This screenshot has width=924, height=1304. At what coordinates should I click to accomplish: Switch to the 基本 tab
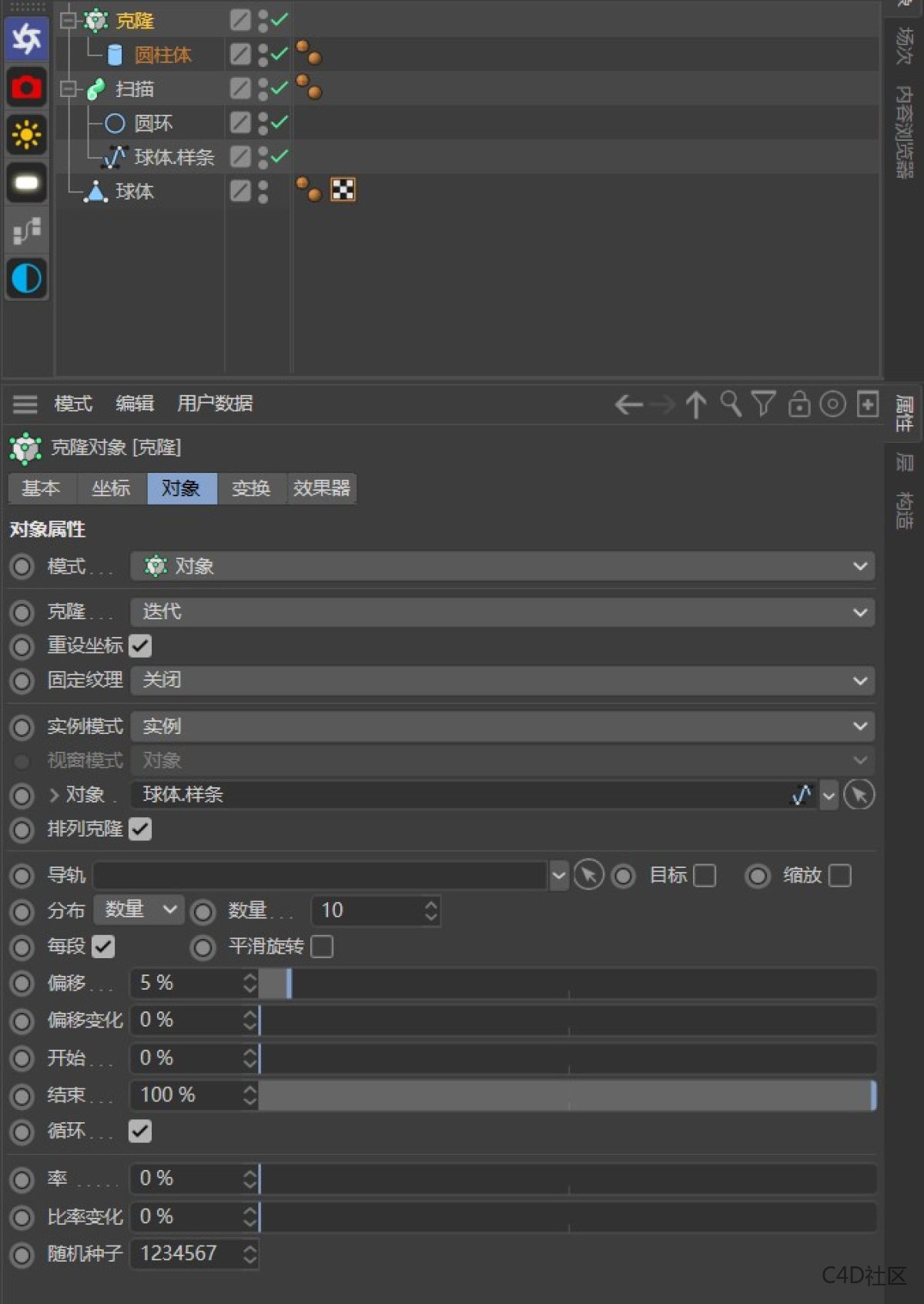click(42, 488)
